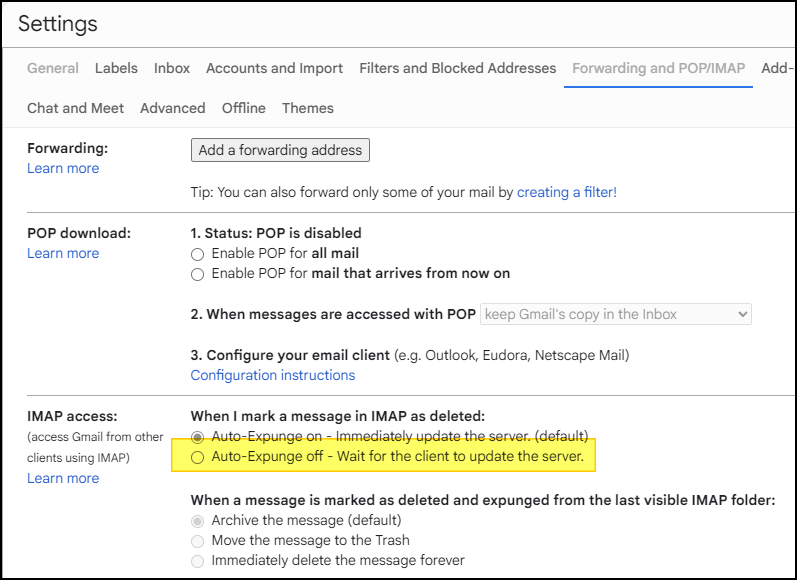Switch to the Labels tab

116,68
